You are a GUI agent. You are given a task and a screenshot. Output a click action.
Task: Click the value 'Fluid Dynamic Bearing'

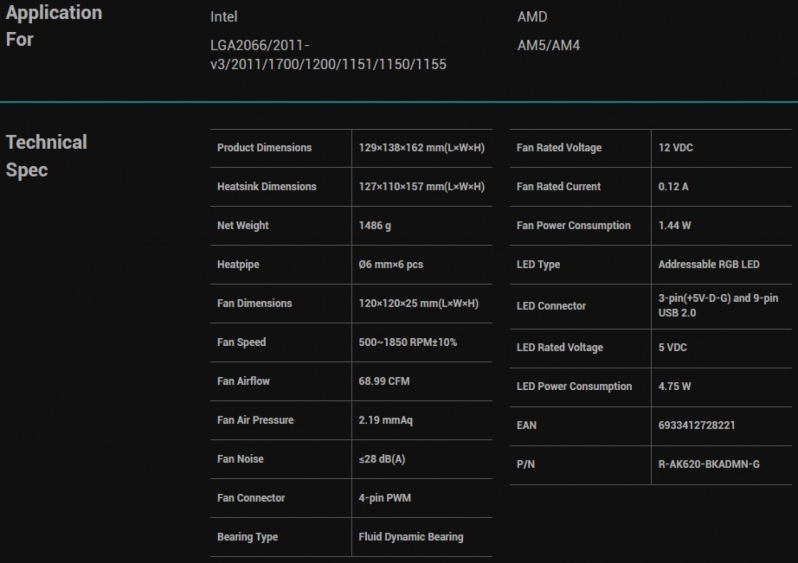click(x=411, y=537)
